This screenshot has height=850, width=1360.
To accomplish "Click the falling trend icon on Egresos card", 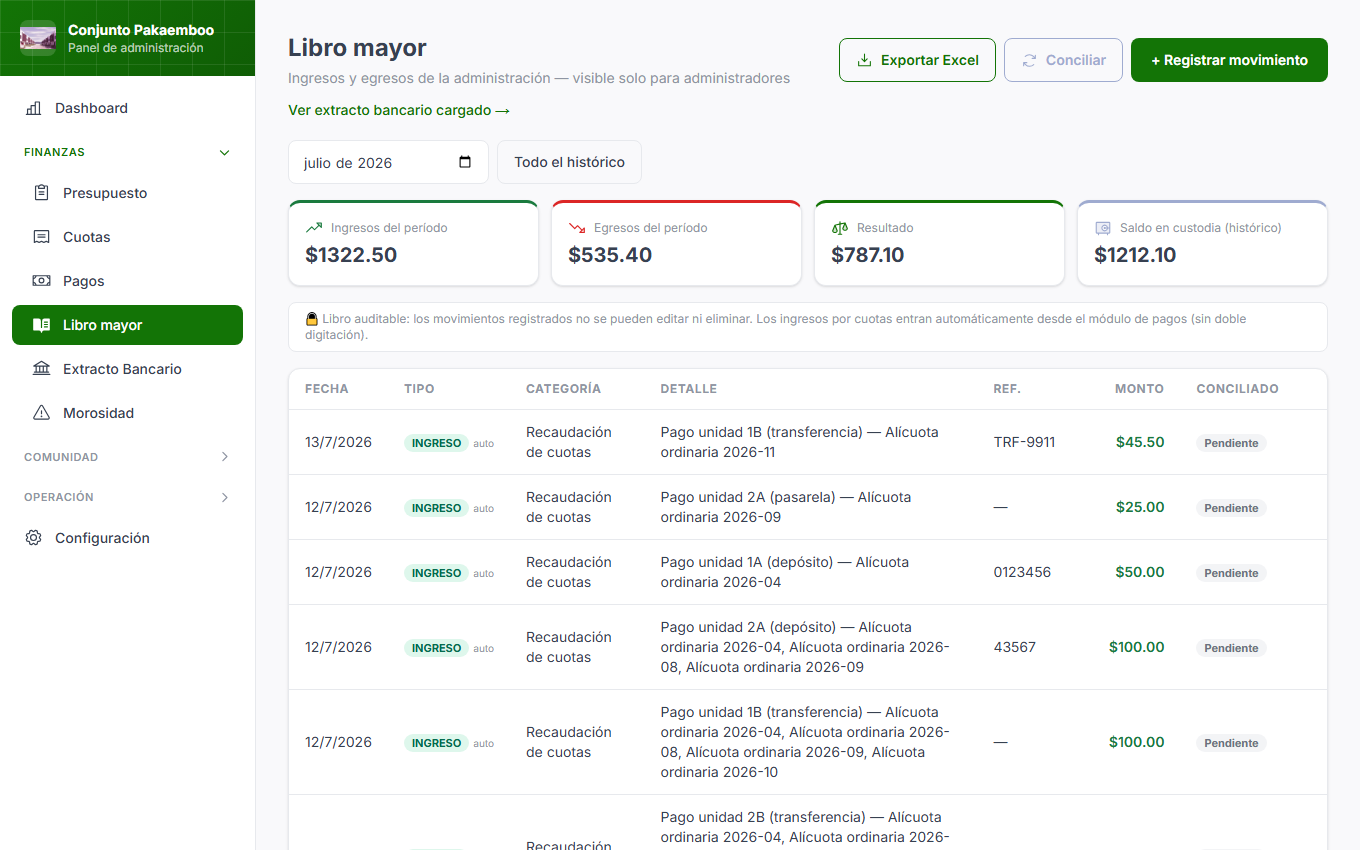I will [577, 228].
